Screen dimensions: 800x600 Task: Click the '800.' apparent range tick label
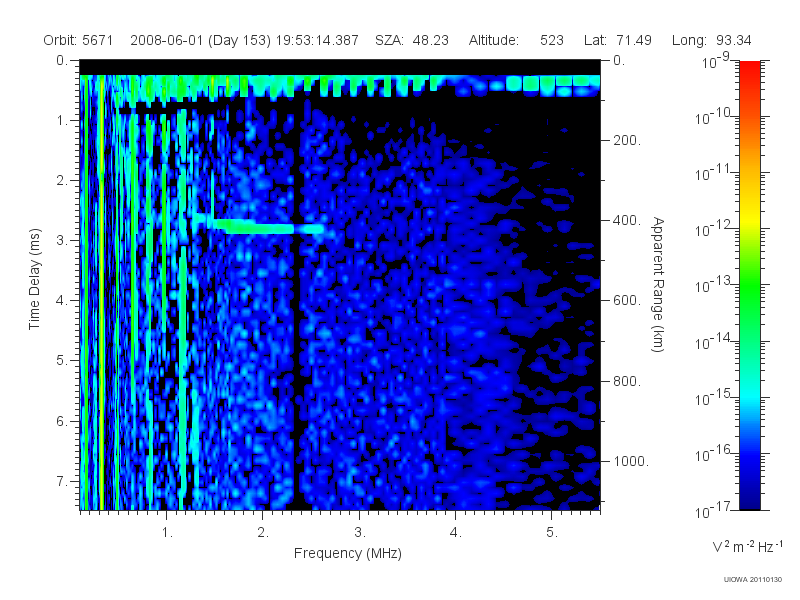pos(627,381)
